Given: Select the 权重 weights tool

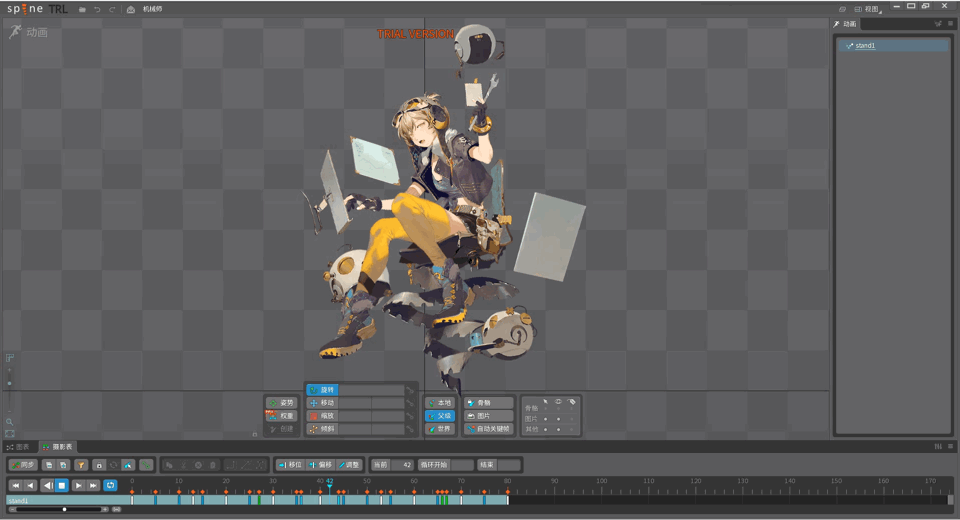Looking at the screenshot, I should 282,416.
